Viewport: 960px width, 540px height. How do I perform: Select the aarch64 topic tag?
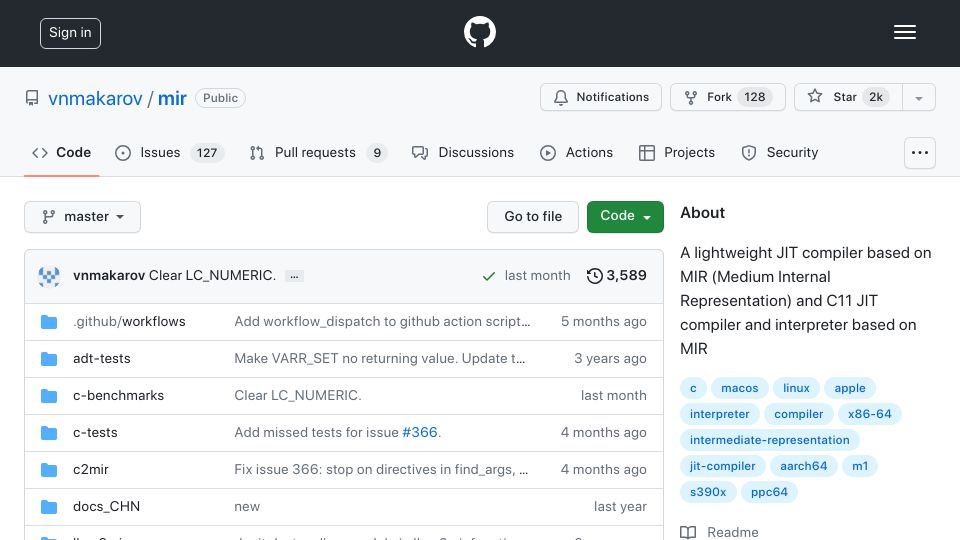click(803, 466)
